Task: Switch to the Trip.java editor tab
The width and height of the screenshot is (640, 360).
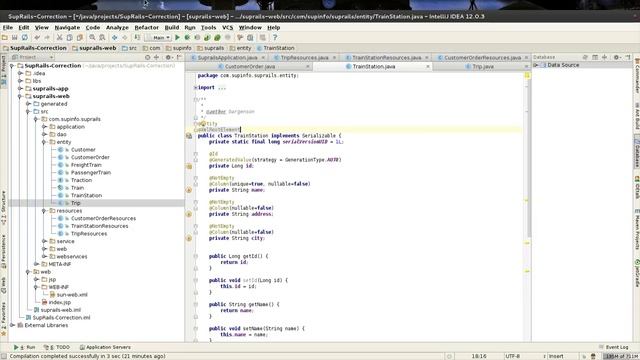Action: (483, 67)
